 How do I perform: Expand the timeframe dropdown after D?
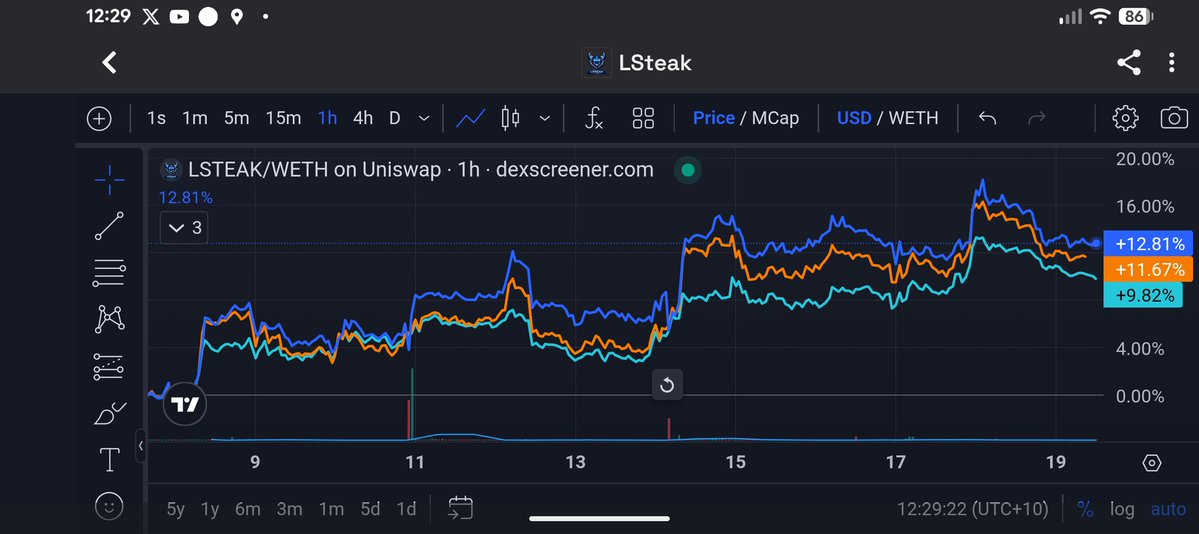click(x=424, y=119)
